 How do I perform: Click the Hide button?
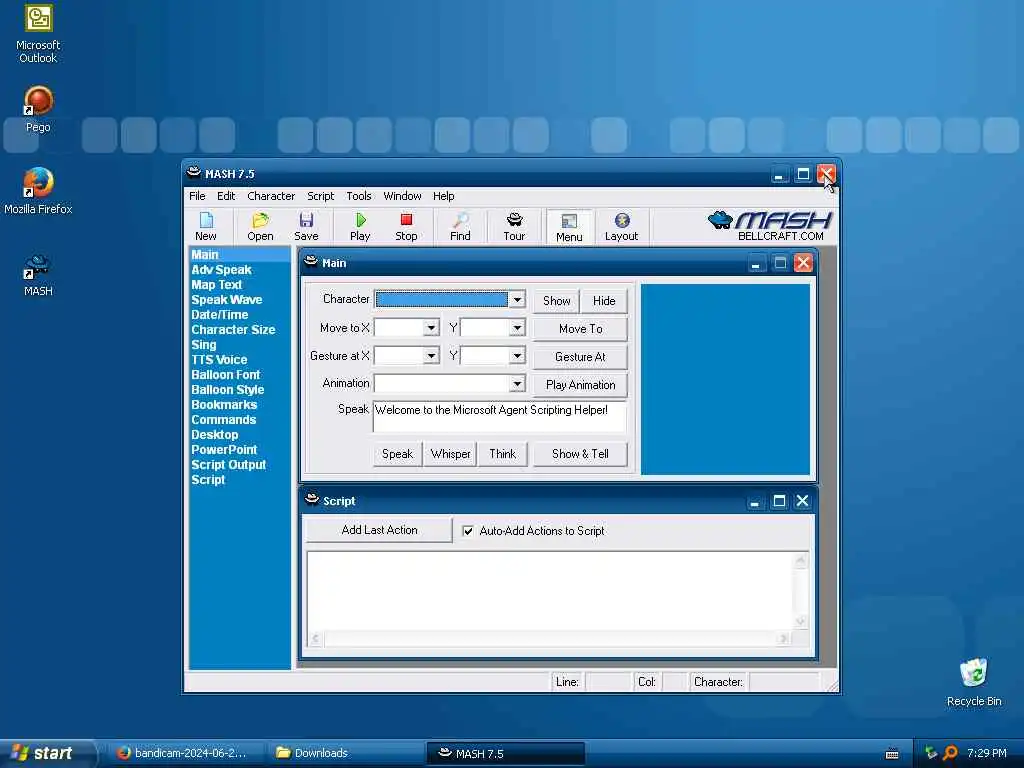click(604, 301)
